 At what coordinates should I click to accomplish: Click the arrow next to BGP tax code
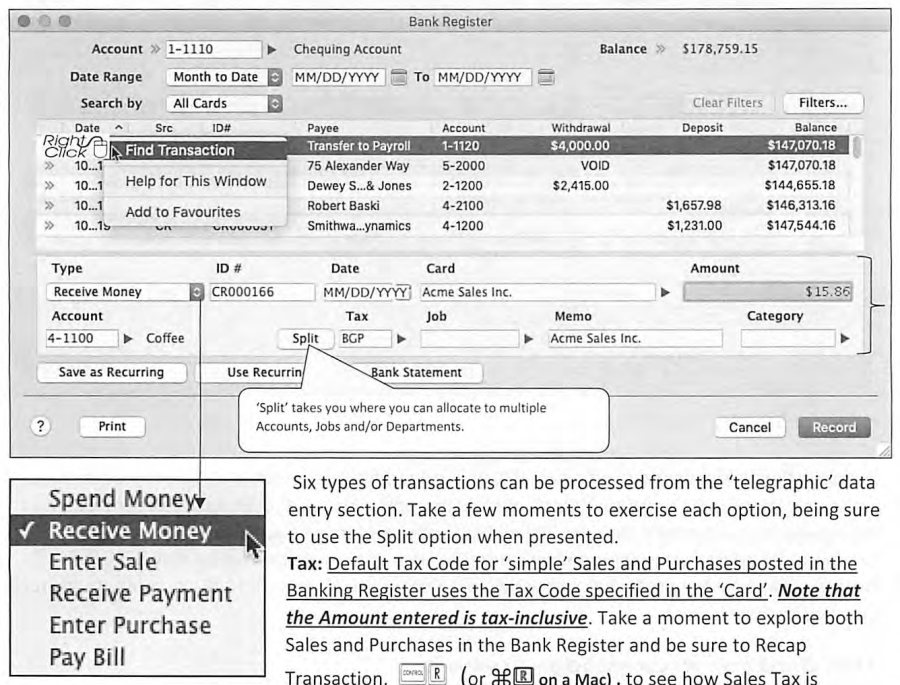(x=402, y=339)
